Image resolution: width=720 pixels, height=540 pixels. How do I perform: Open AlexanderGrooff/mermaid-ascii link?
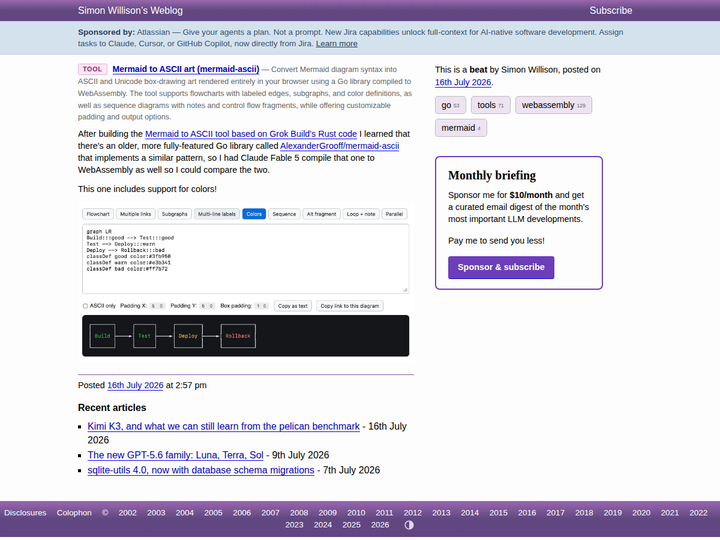coord(339,146)
